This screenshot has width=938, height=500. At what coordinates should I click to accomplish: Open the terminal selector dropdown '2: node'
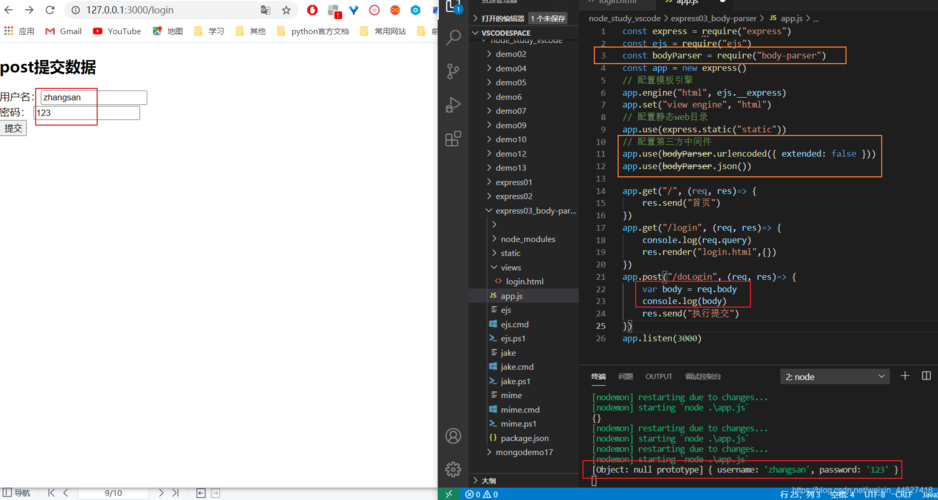tap(835, 377)
